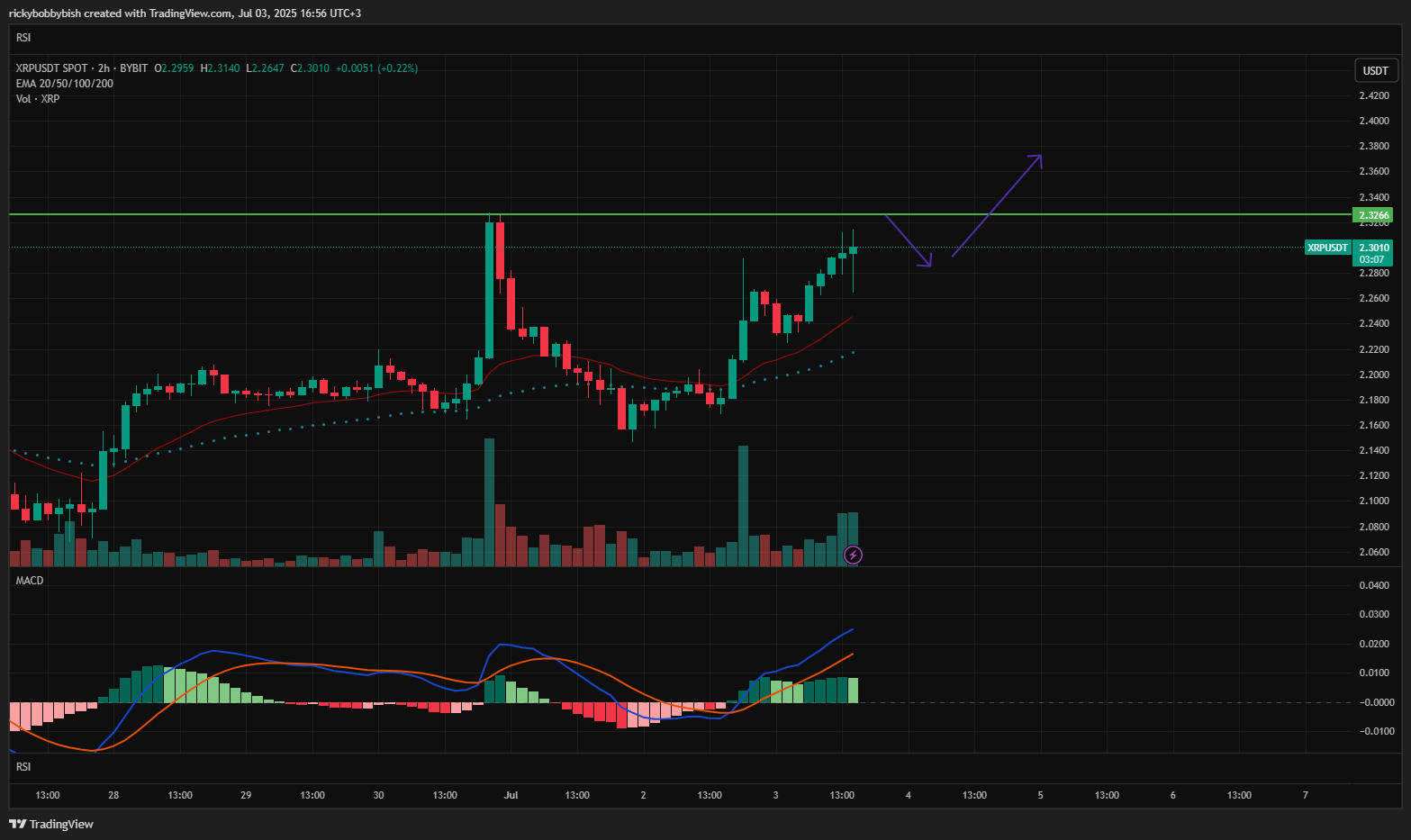Click the close value C2.3010
Screen dimensions: 1411x840
click(x=310, y=68)
